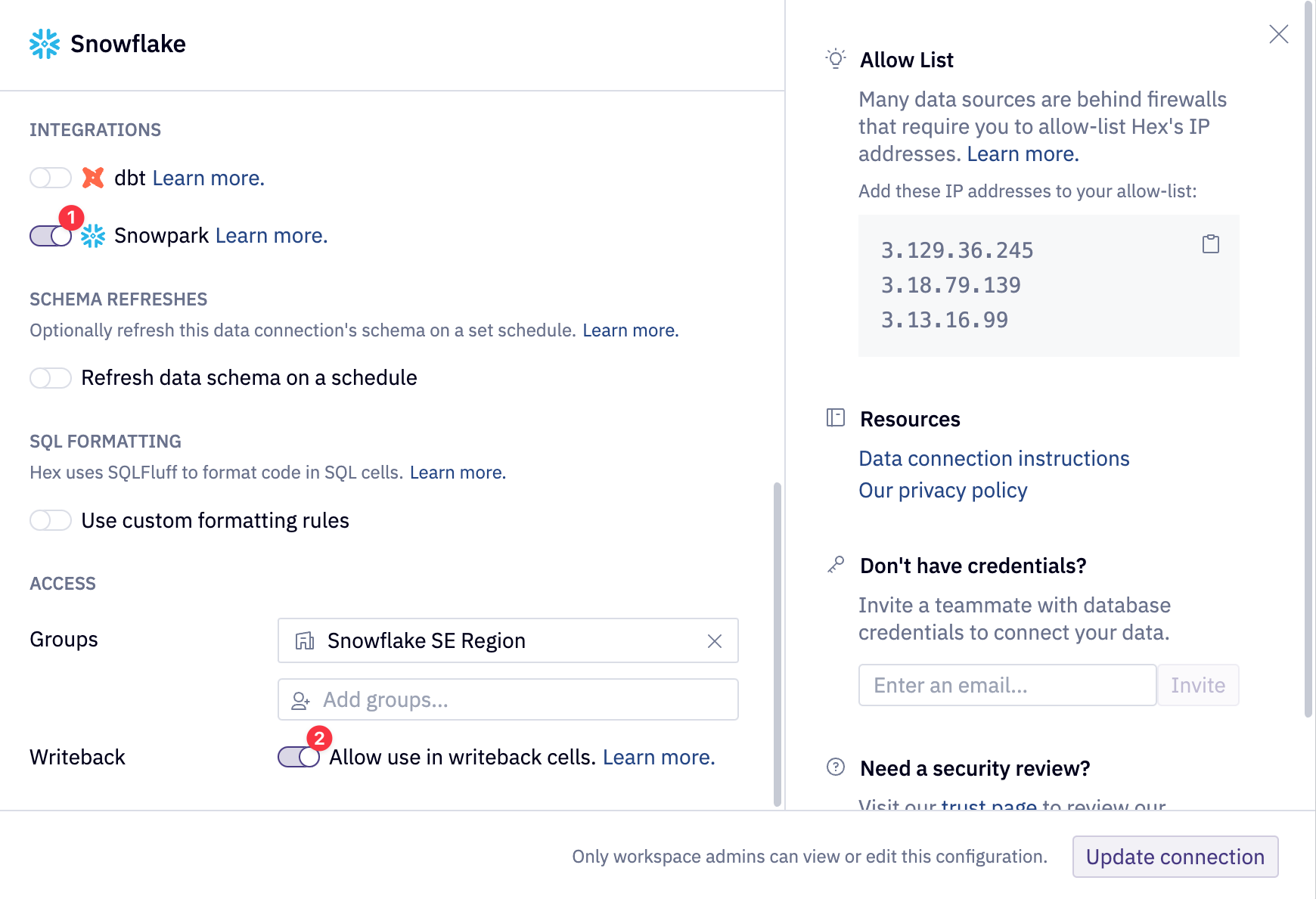Click the Snowpark snowflake icon
Screen dimensions: 1316x899
(92, 235)
